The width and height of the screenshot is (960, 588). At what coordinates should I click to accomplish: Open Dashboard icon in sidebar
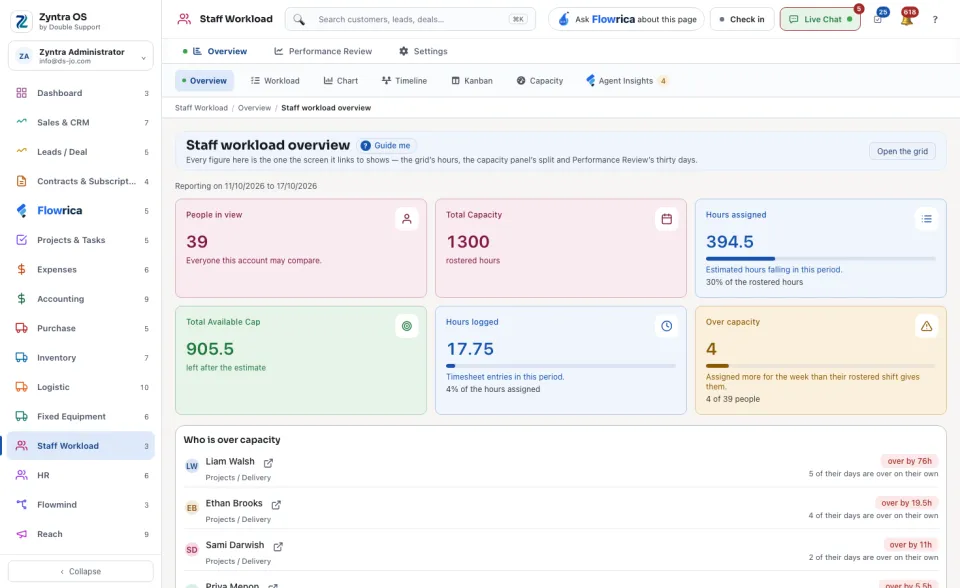click(x=21, y=93)
